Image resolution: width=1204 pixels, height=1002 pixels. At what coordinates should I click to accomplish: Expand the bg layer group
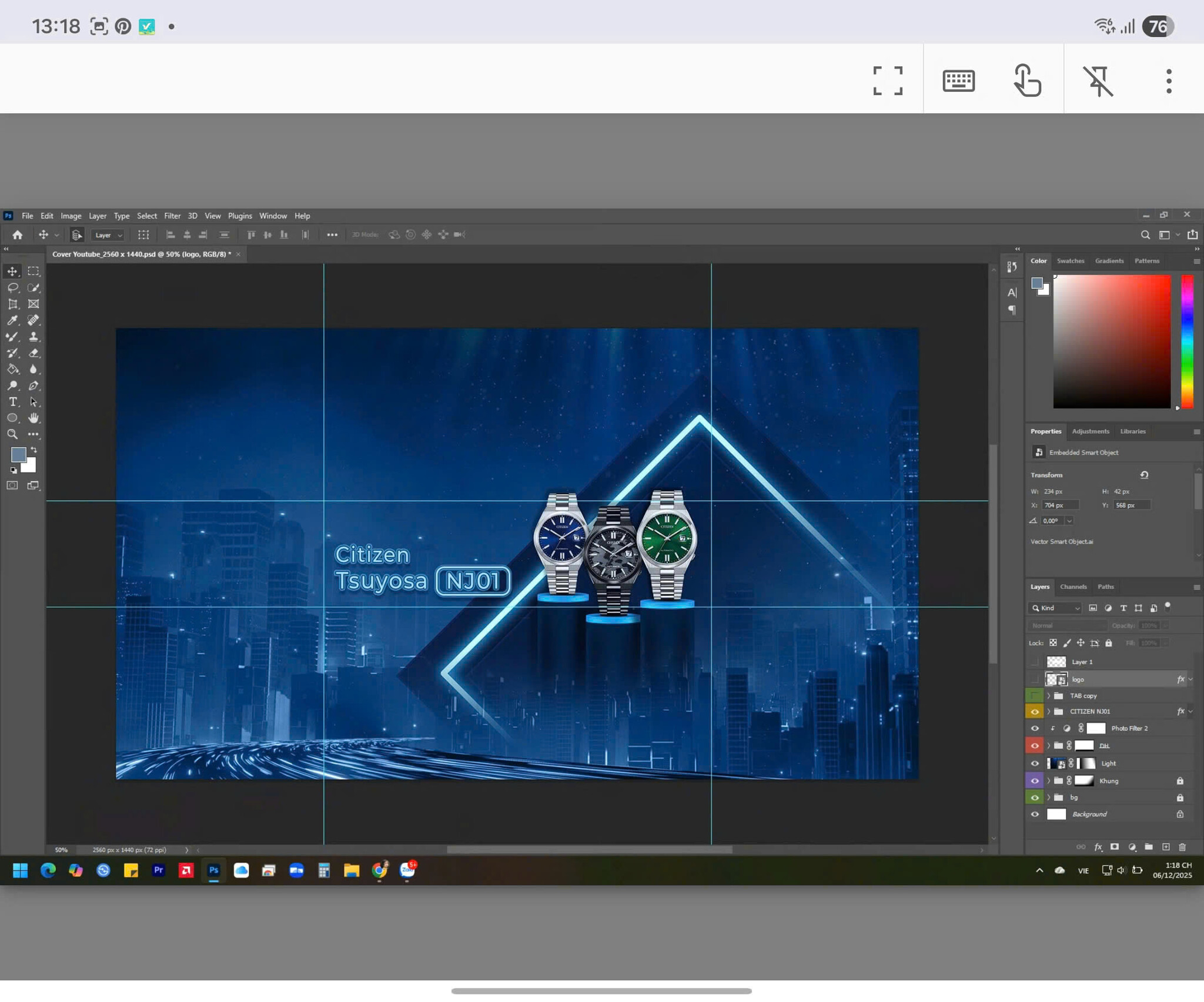(x=1048, y=797)
